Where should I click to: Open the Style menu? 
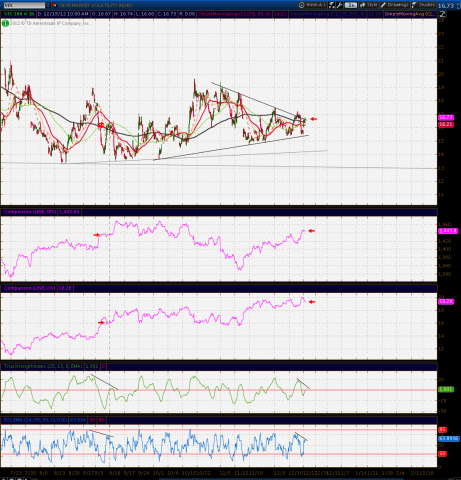click(369, 5)
